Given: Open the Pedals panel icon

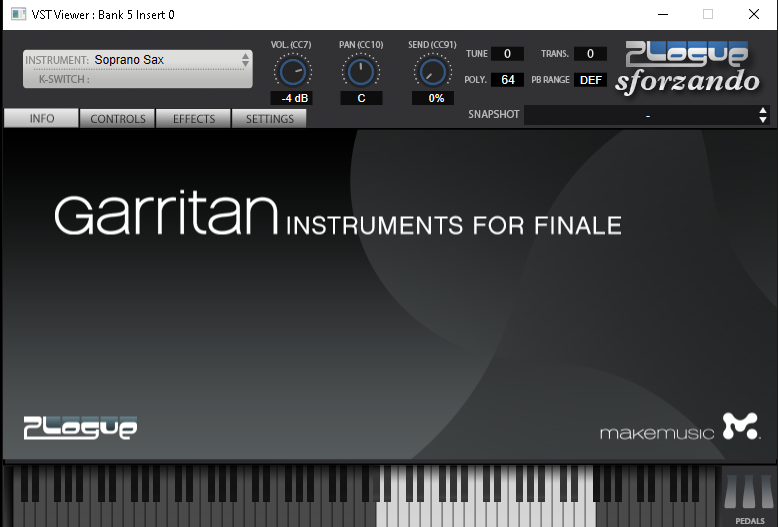Looking at the screenshot, I should click(x=749, y=497).
